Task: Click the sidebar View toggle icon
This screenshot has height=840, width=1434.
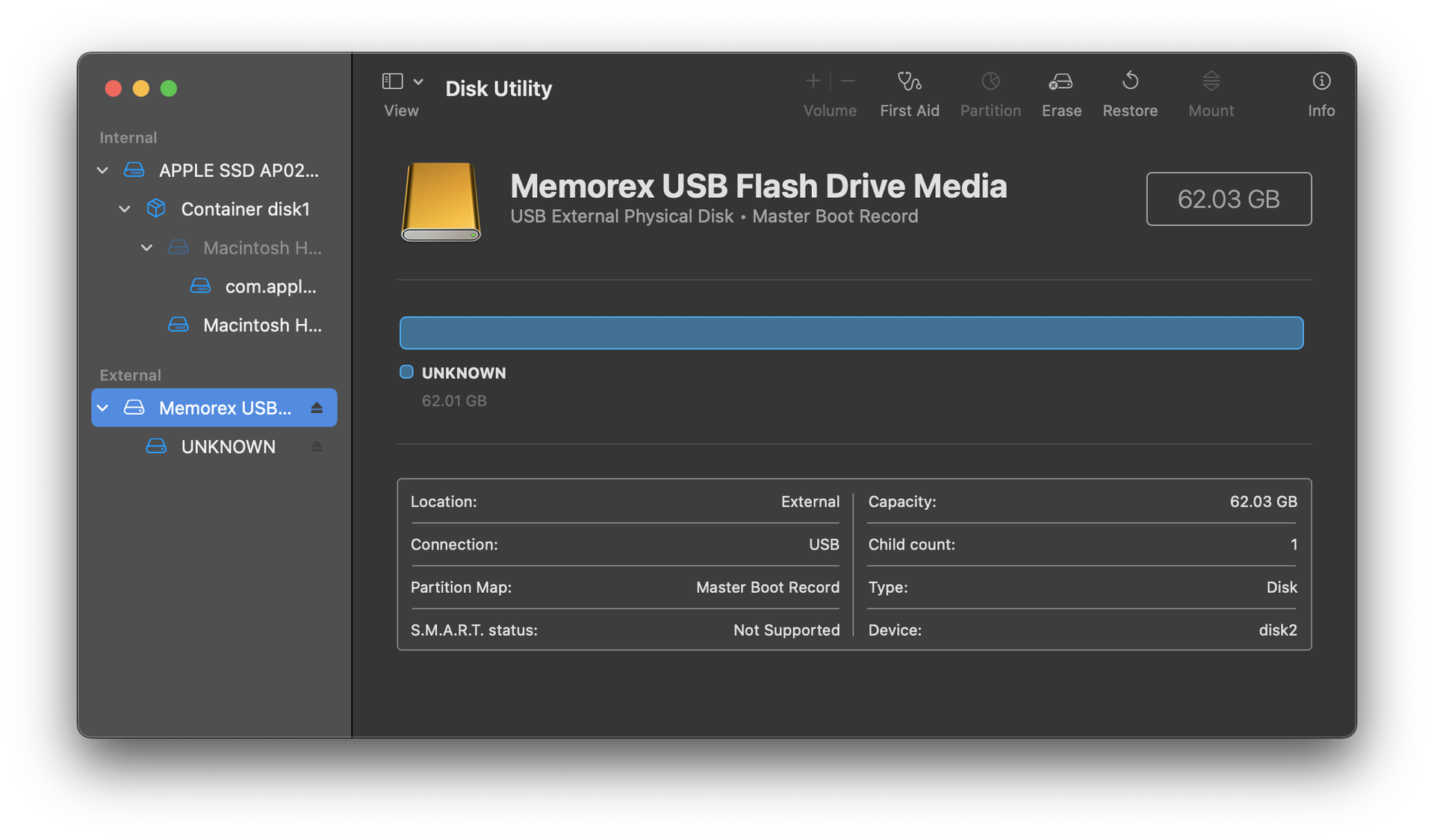Action: point(392,81)
